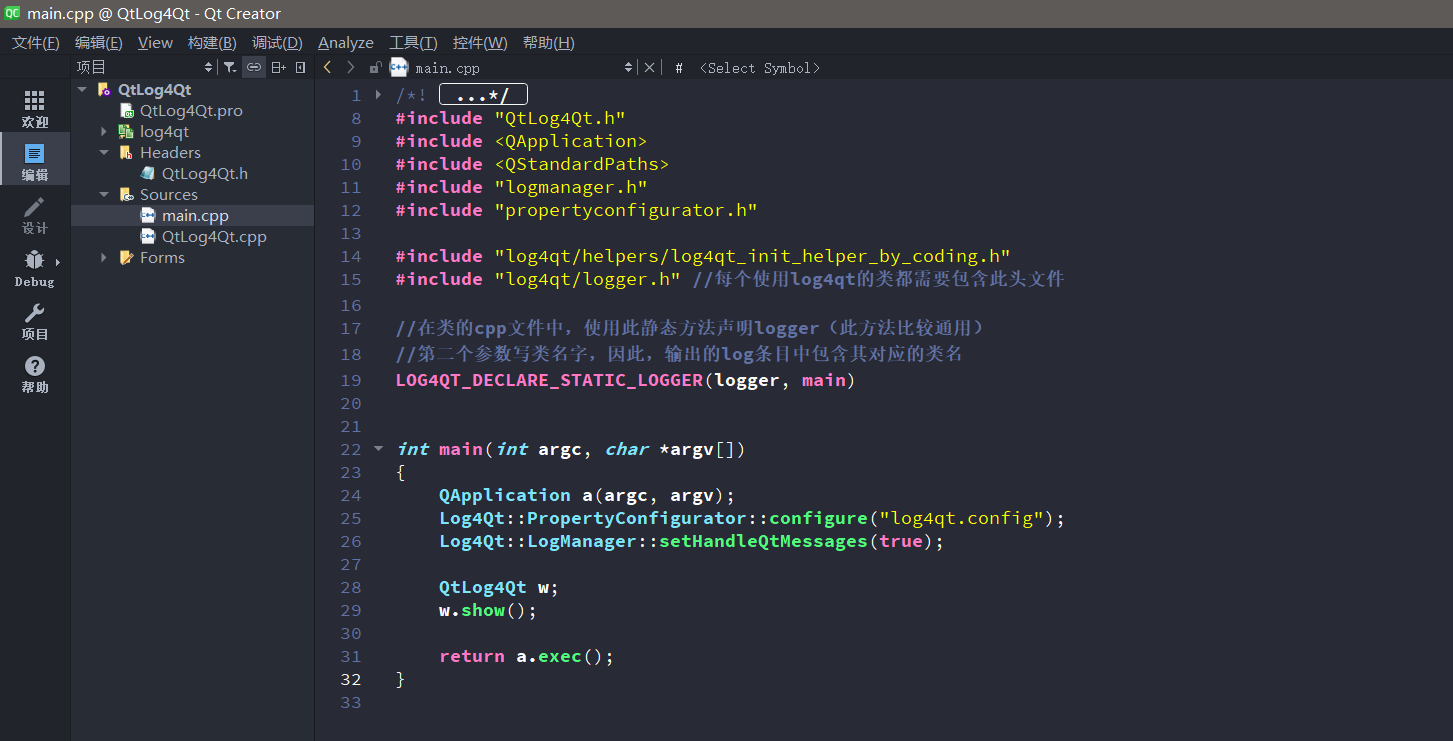The width and height of the screenshot is (1453, 741).
Task: Click "propertyconfigurator.h" on line 12
Action: (x=626, y=210)
